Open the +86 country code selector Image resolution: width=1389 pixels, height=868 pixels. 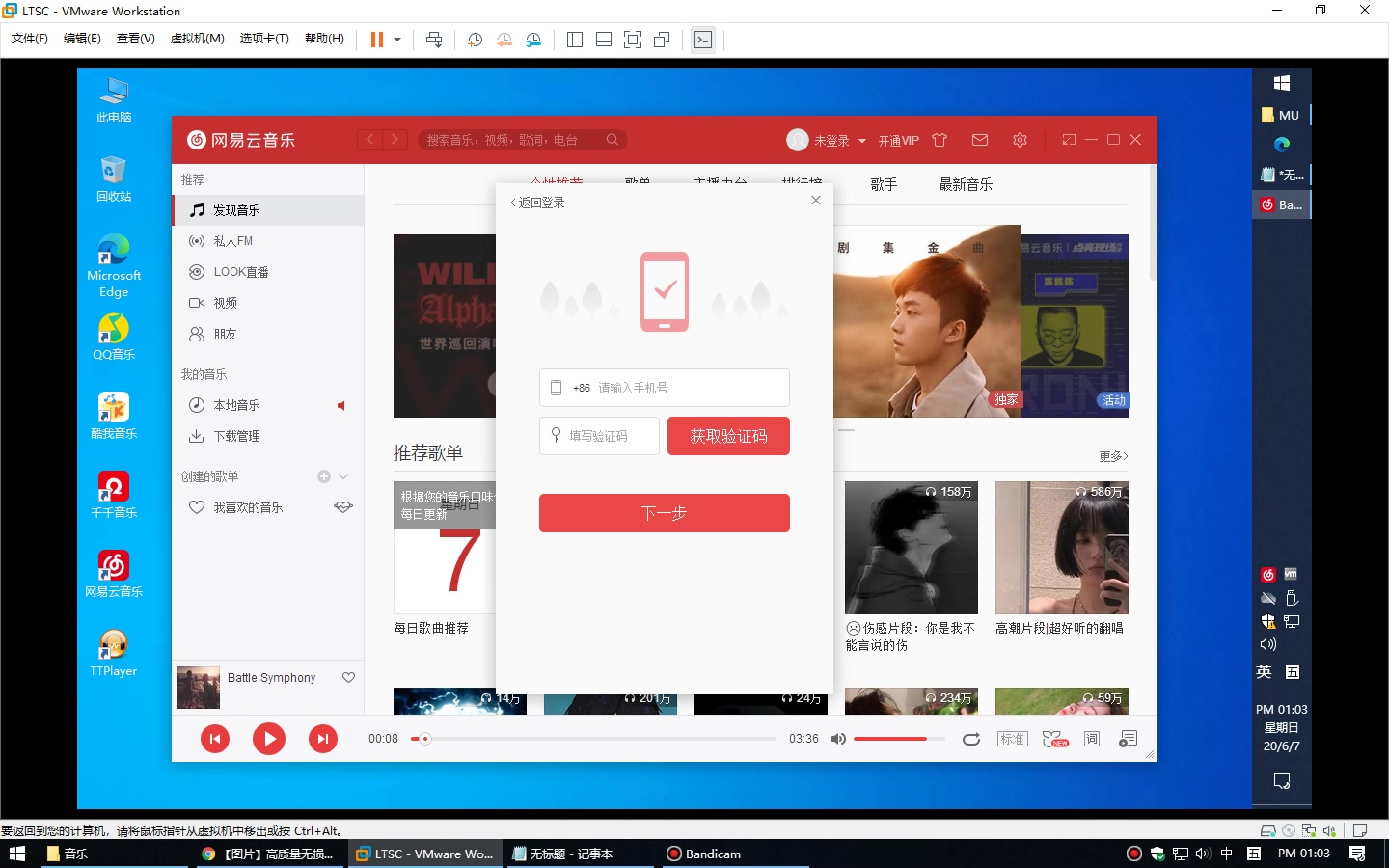581,388
